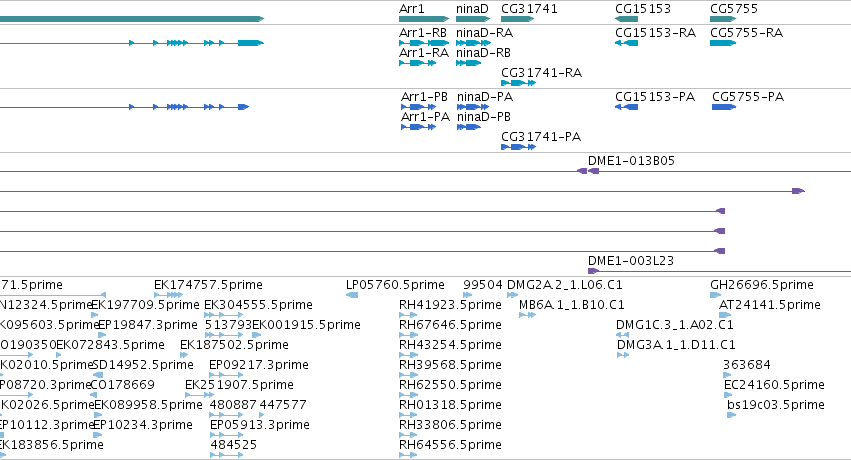This screenshot has width=851, height=460.
Task: Select the EP19847.3prime EST label
Action: pos(148,325)
